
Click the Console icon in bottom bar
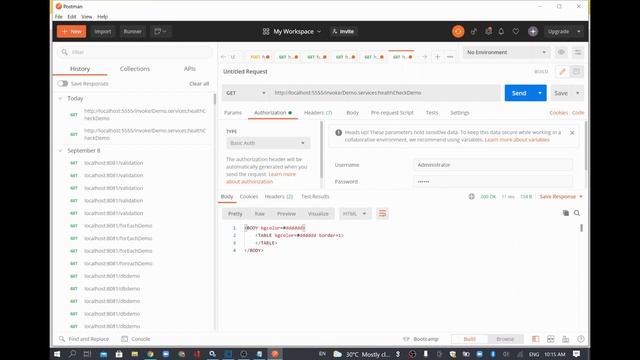[x=124, y=339]
